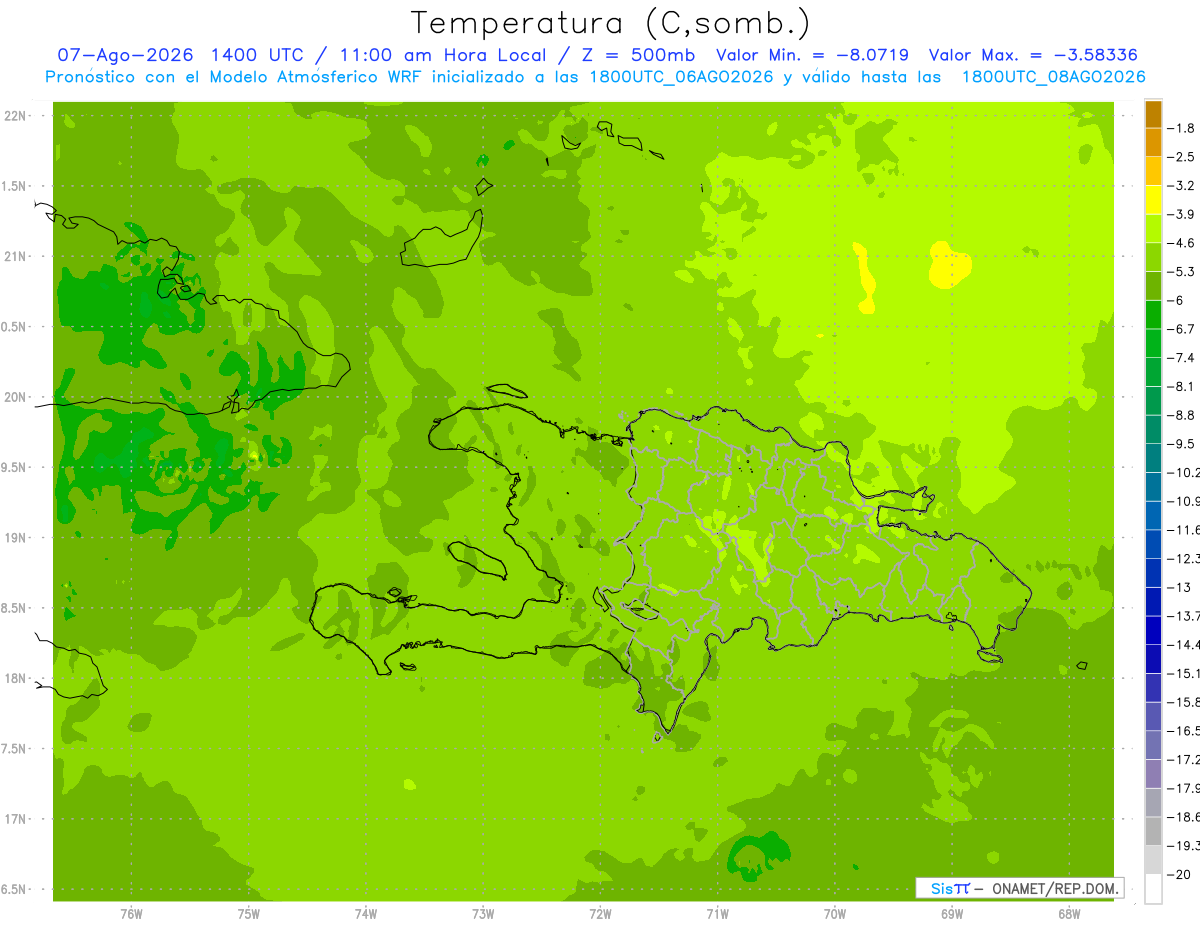Viewport: 1200px width, 927px height.
Task: Click the -3.9 legend value
Action: tap(1182, 214)
